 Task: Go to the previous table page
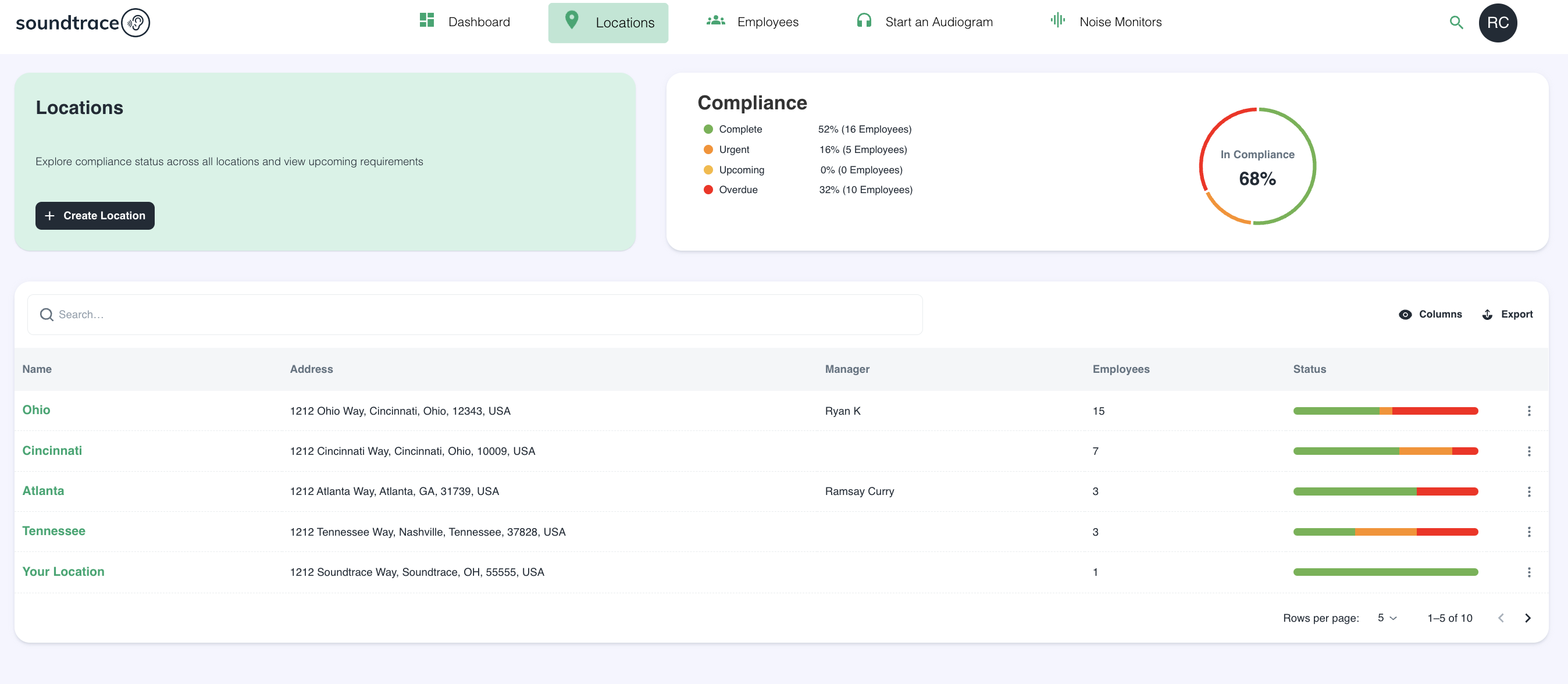[1501, 618]
